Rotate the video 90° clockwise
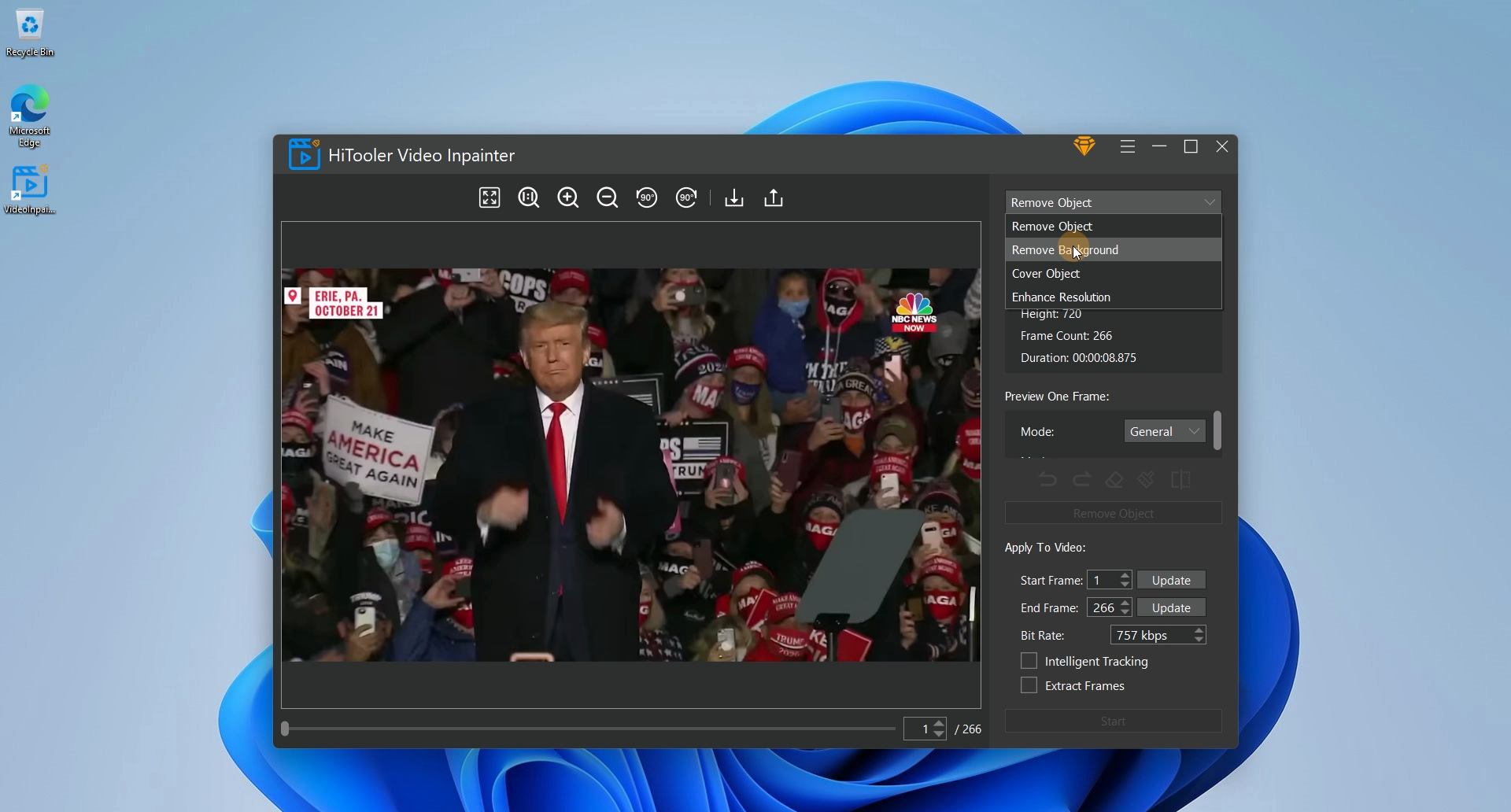Screen dimensions: 1511x812 pos(685,197)
